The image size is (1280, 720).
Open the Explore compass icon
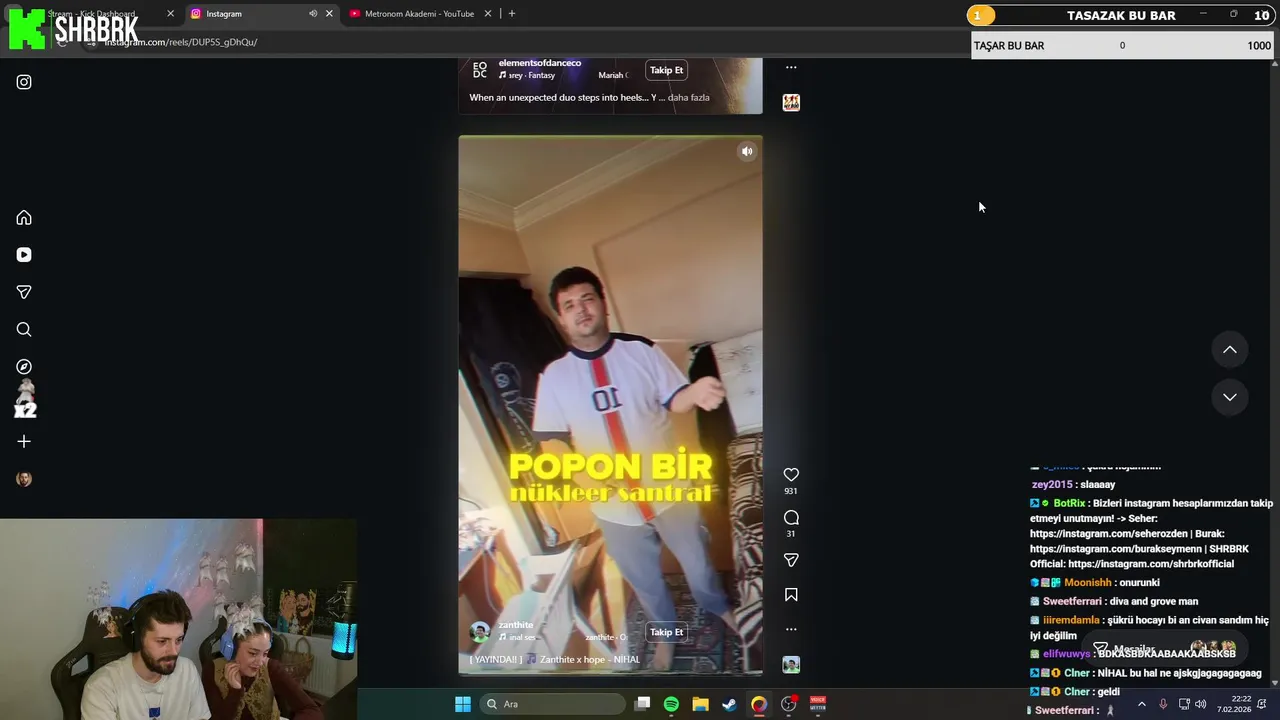(24, 367)
